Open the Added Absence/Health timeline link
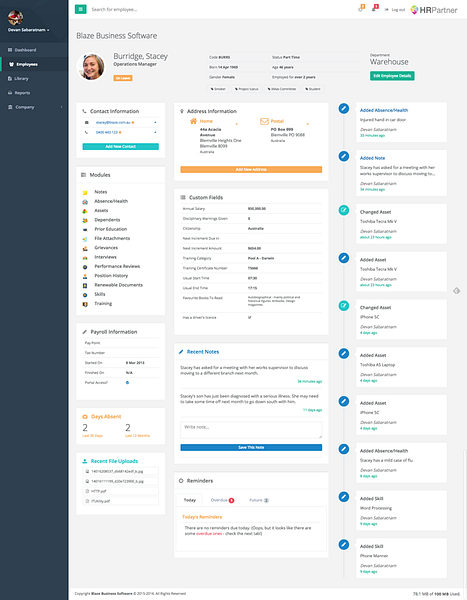 click(384, 110)
